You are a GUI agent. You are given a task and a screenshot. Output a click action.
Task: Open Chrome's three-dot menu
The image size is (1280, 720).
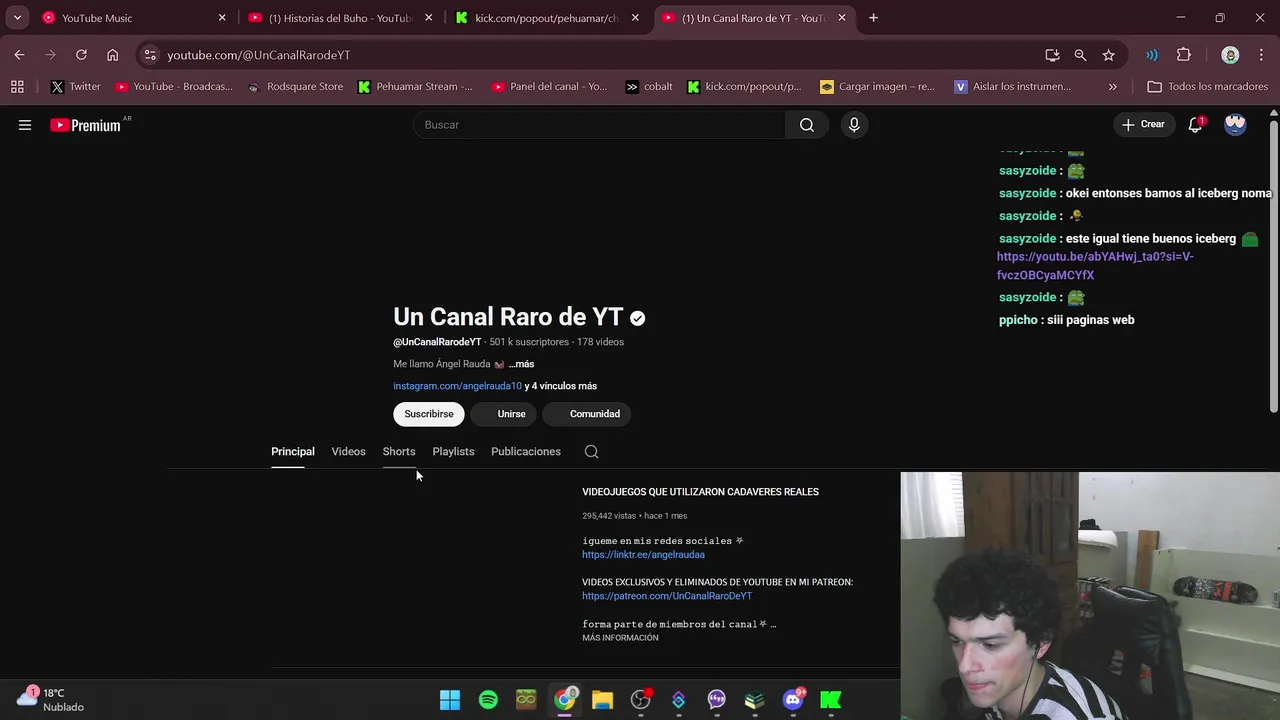pyautogui.click(x=1260, y=55)
